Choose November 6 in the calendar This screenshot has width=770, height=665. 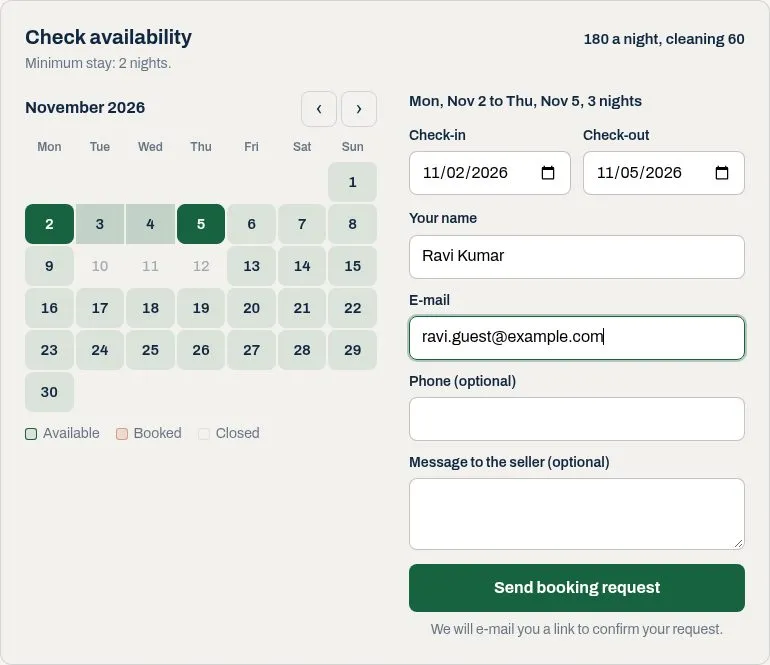click(x=251, y=224)
